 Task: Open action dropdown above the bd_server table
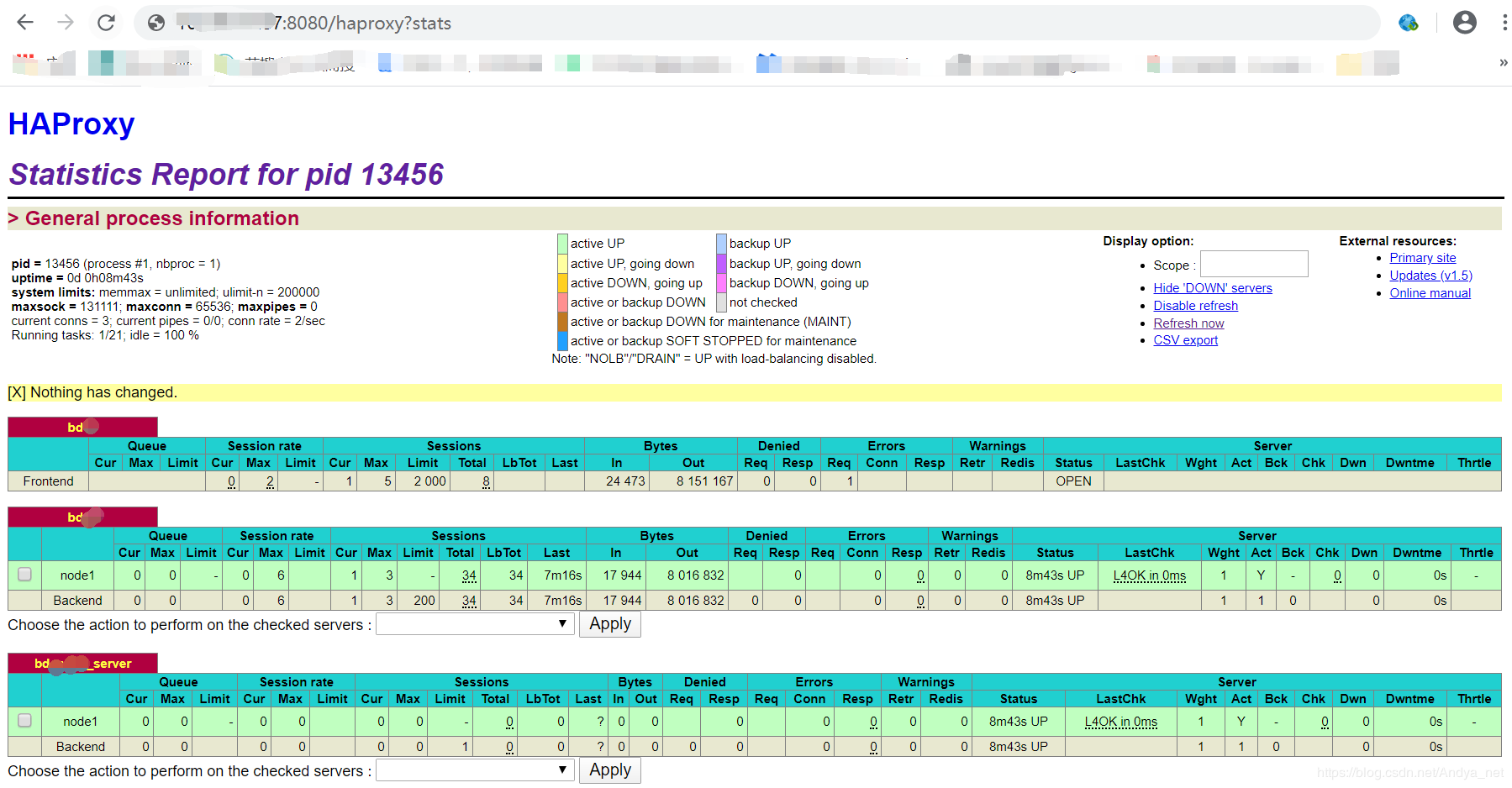[x=475, y=624]
